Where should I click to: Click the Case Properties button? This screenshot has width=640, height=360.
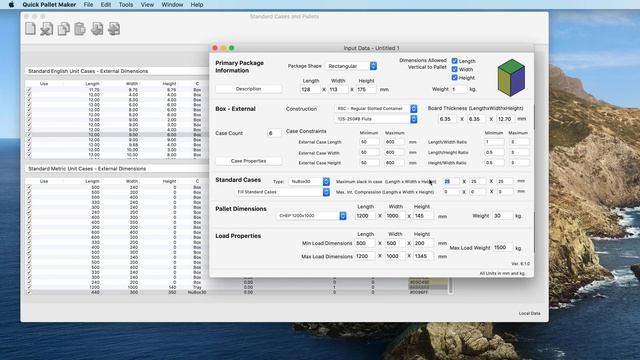[248, 161]
